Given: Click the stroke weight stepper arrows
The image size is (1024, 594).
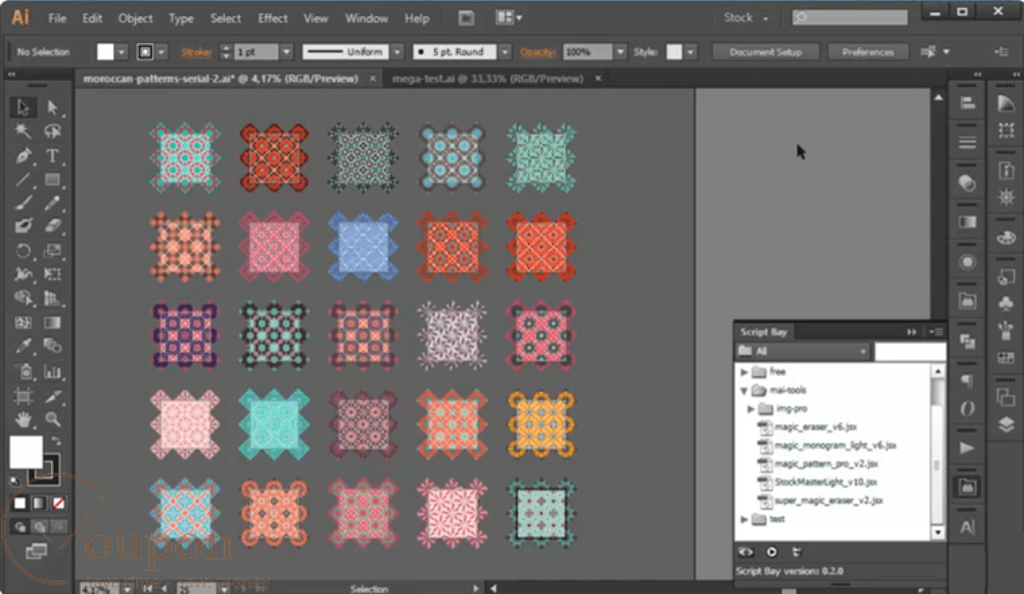Looking at the screenshot, I should (226, 52).
